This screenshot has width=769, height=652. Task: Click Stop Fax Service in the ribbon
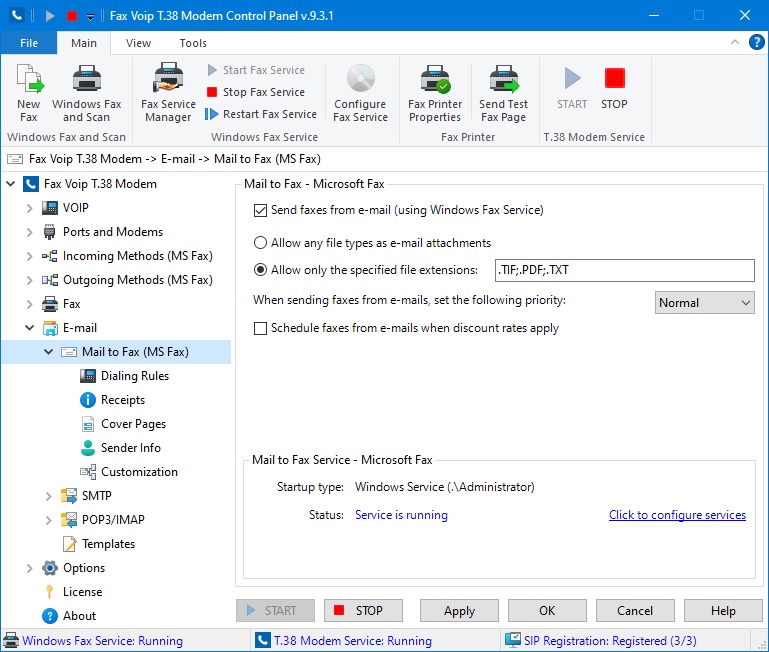point(256,92)
